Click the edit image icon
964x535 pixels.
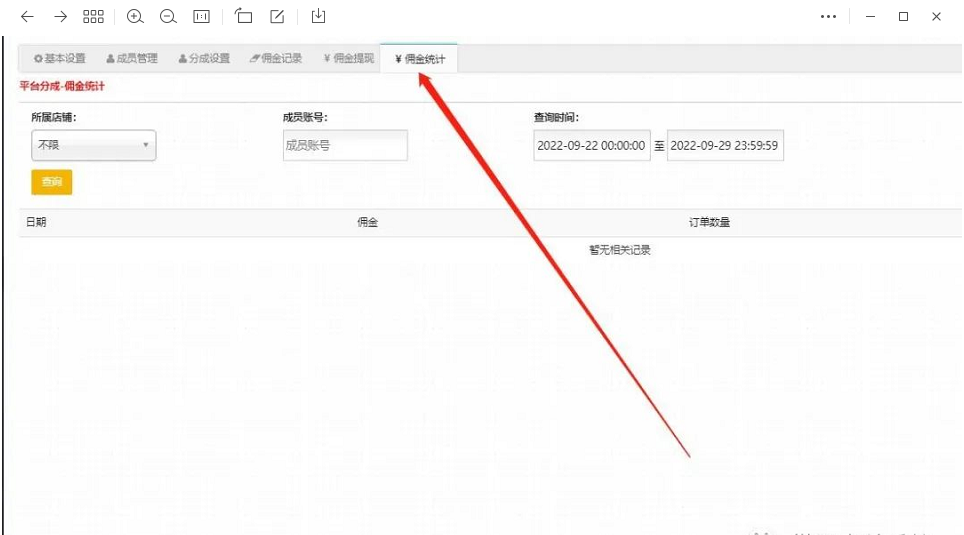277,17
